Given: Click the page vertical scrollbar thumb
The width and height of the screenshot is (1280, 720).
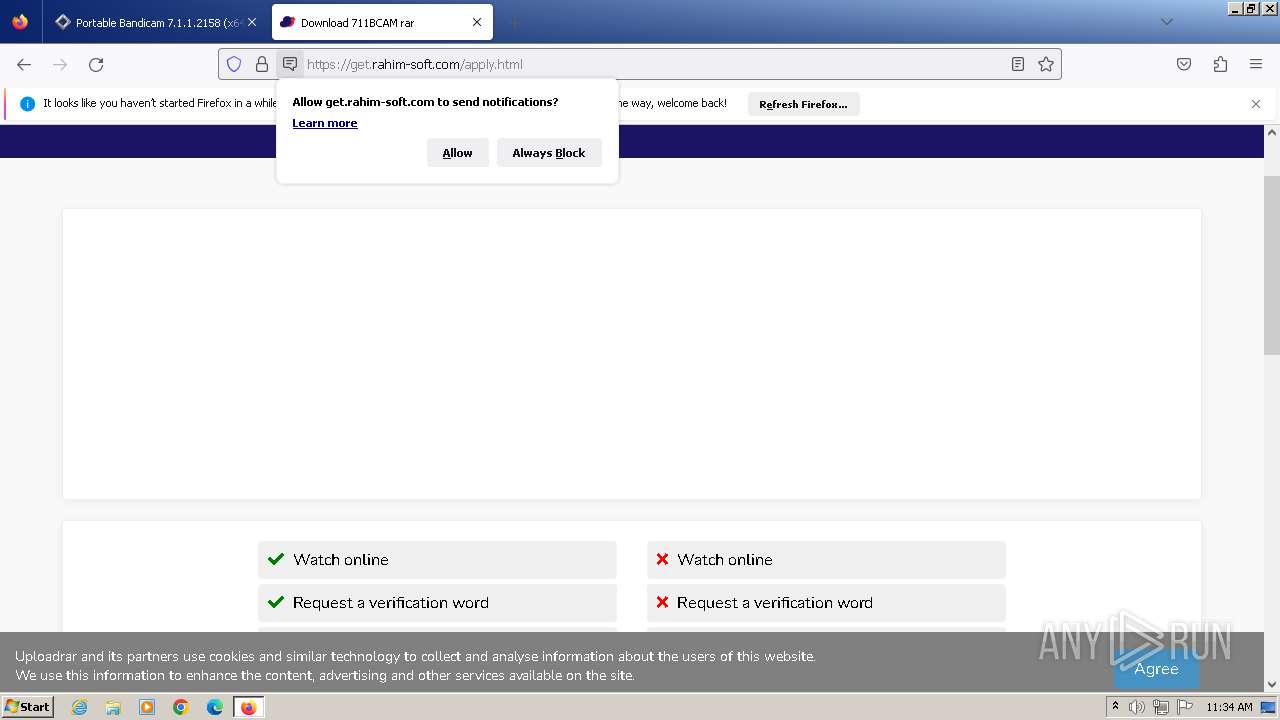Looking at the screenshot, I should [1272, 265].
